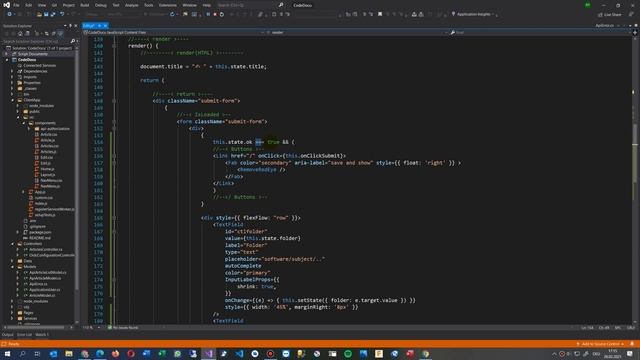Click the taskbar search icon
Screen dimensions: 640x360
click(x=22, y=353)
